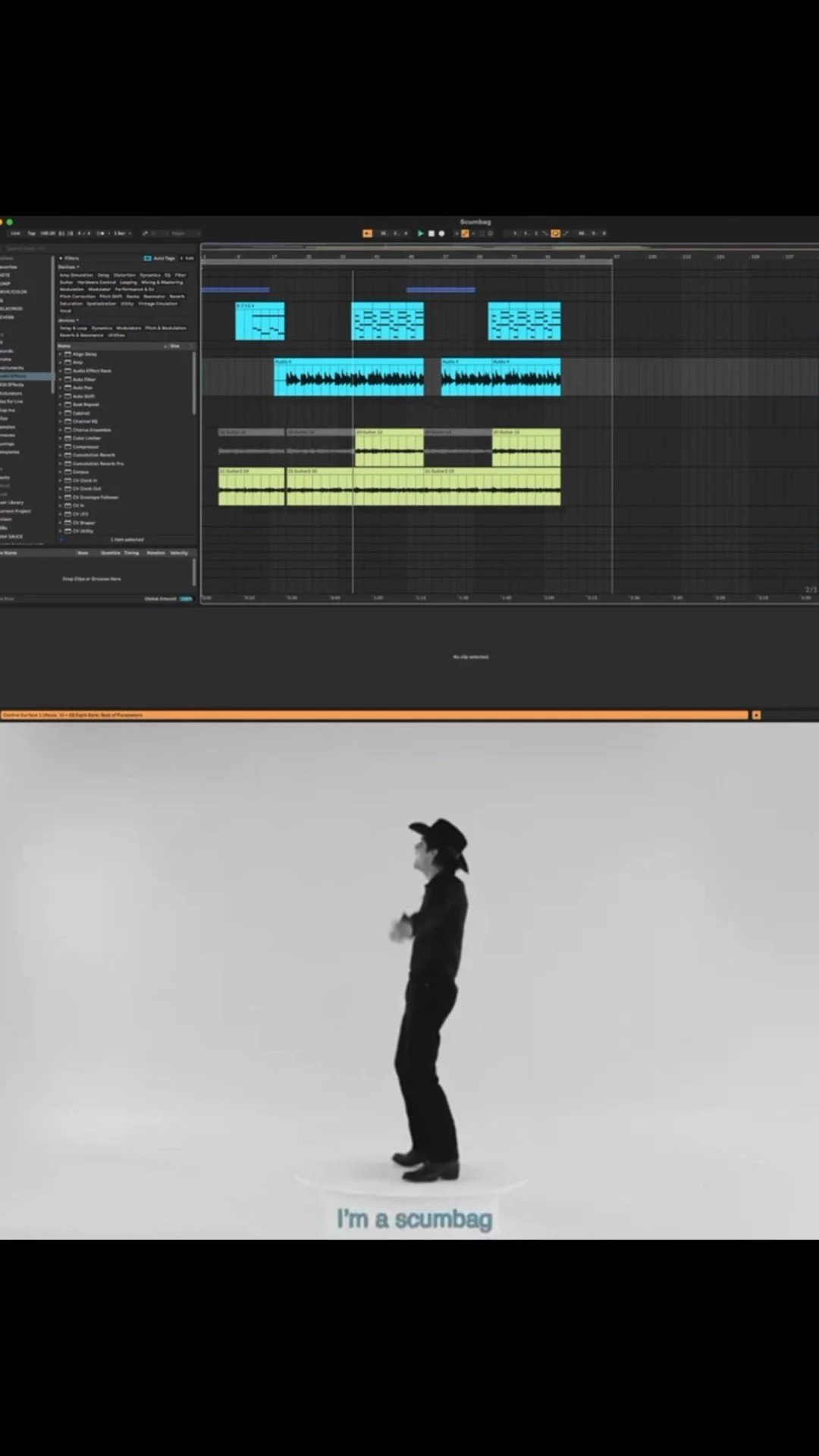The width and height of the screenshot is (819, 1456).
Task: Adjust Global Amount 100% groove slider
Action: click(186, 599)
